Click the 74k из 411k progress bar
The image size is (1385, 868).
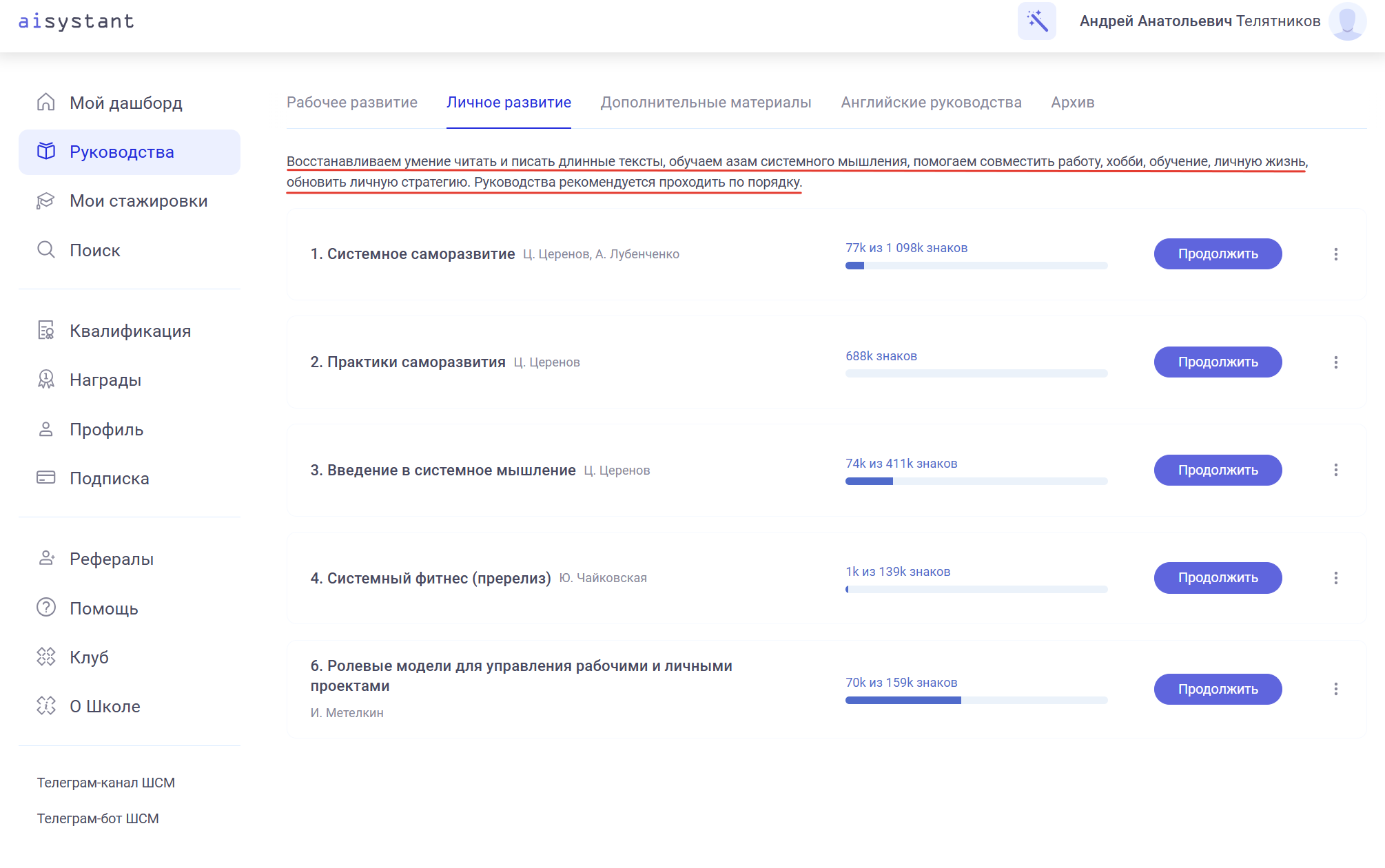pyautogui.click(x=976, y=482)
